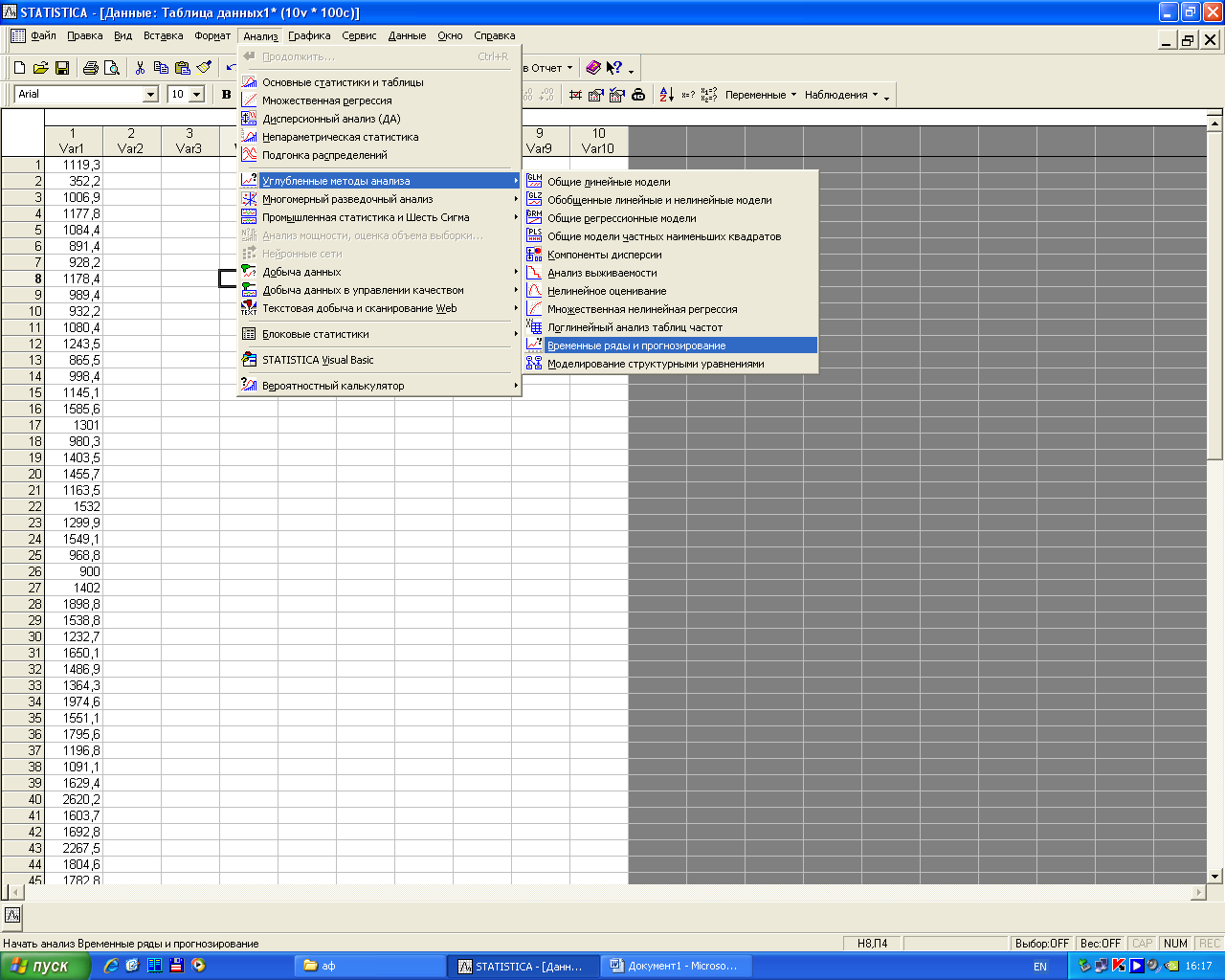The width and height of the screenshot is (1225, 980).
Task: Click the пуск Start button
Action: (x=45, y=966)
